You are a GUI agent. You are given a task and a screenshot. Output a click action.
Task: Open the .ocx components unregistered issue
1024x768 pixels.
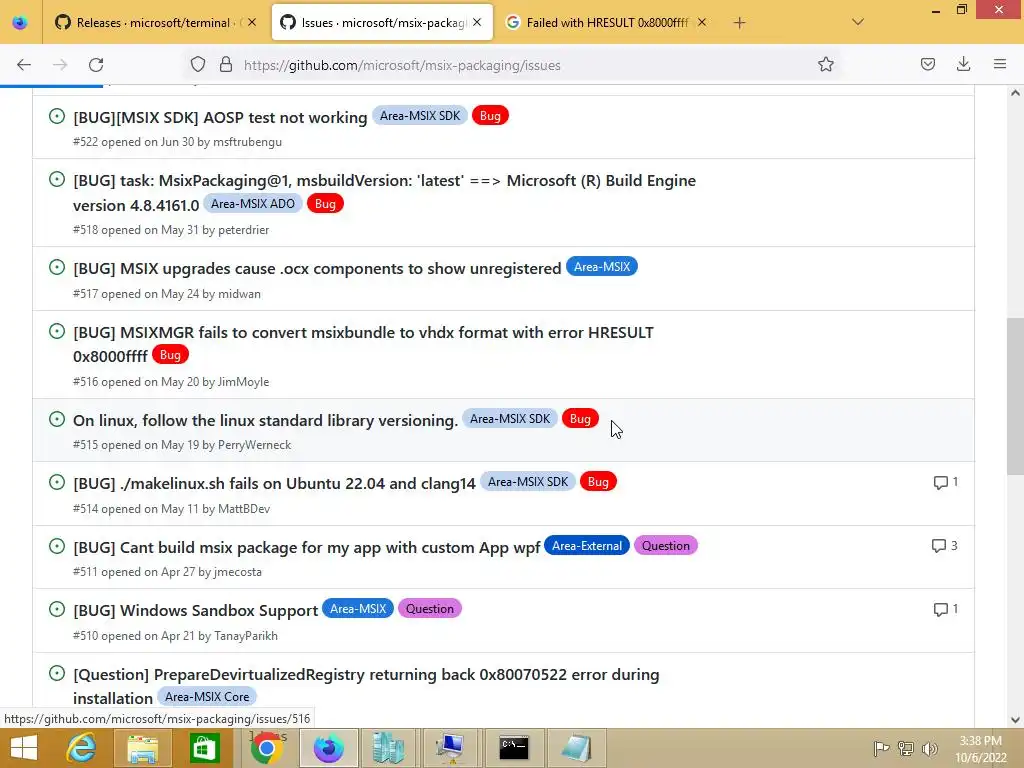[x=317, y=268]
